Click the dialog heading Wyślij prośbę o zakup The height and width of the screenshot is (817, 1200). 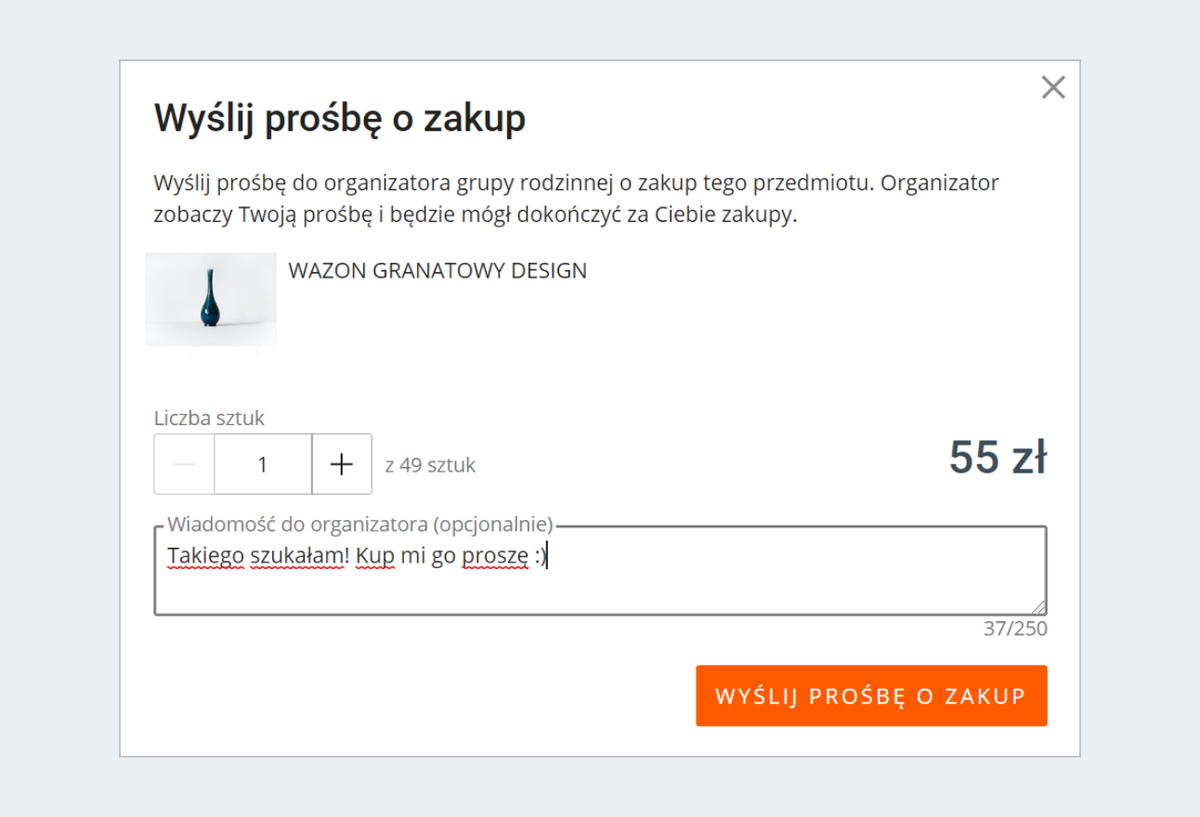click(338, 118)
